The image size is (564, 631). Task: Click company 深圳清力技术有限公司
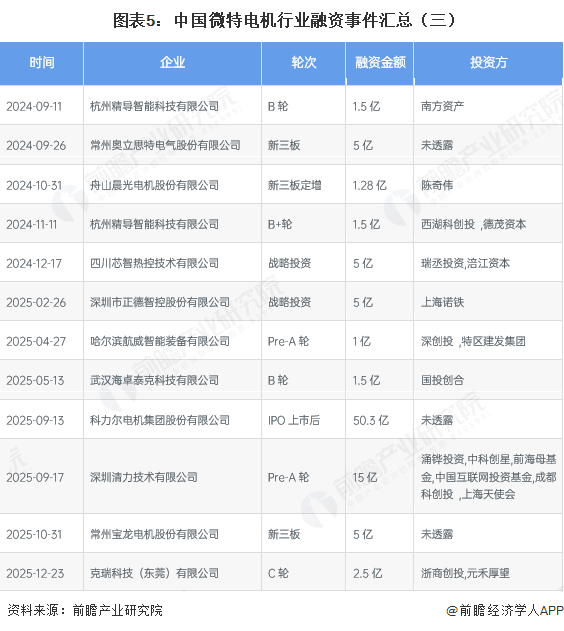coord(144,477)
